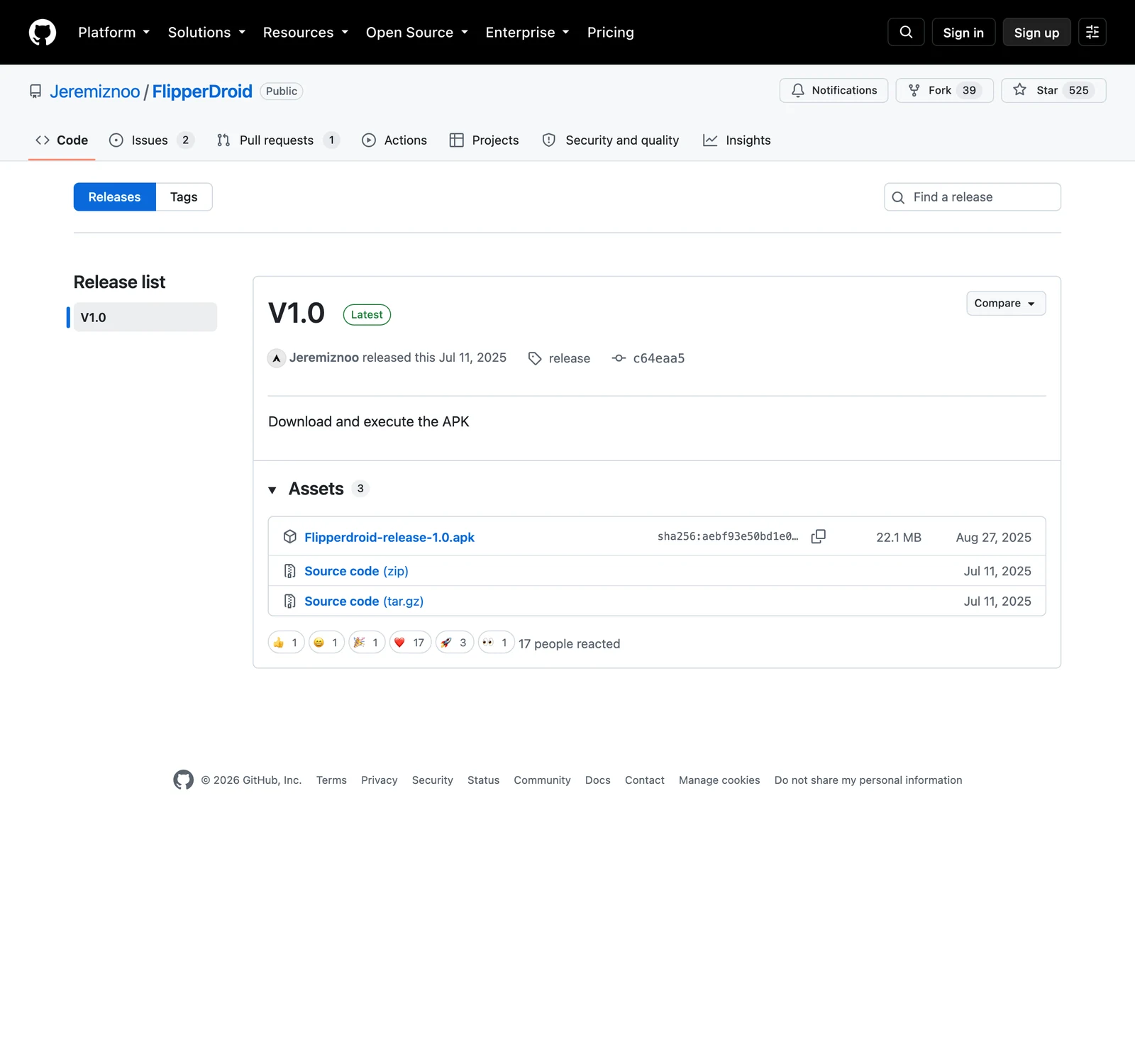Screen dimensions: 1135x1064
Task: Expand the Platform menu
Action: click(113, 33)
